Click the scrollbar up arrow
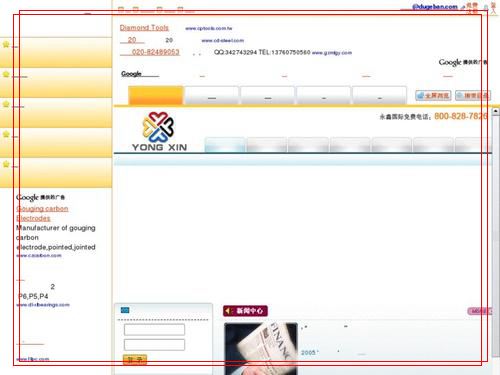500x375 pixels. coord(496,111)
